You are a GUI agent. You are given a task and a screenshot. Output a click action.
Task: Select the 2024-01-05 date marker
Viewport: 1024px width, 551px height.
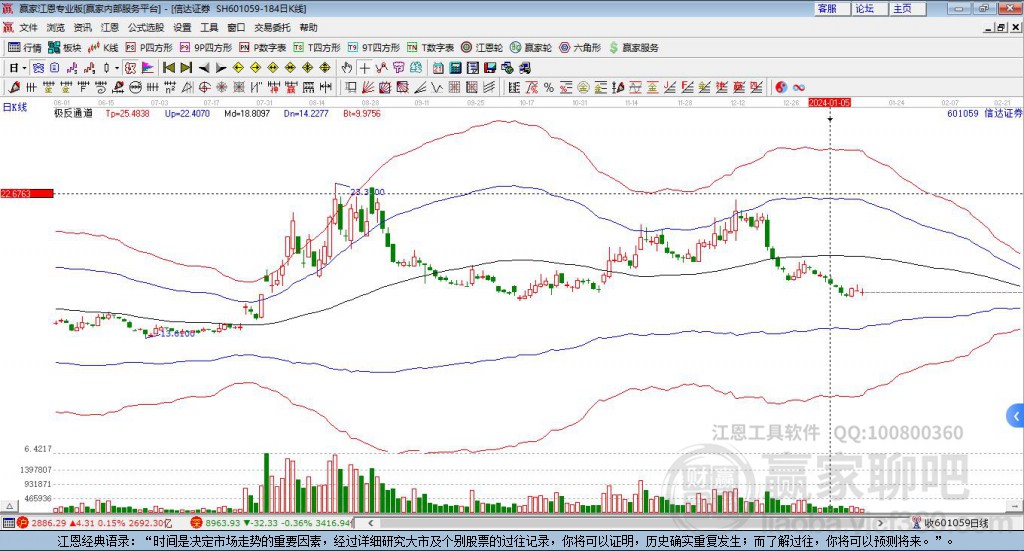point(829,102)
